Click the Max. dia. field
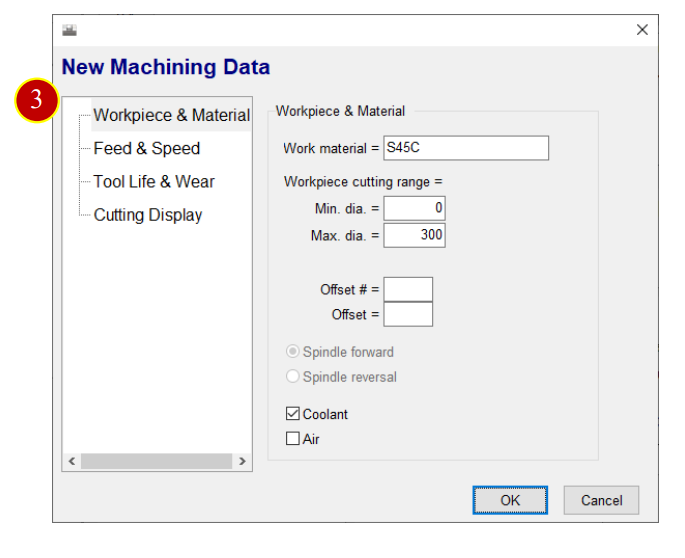Screen dimensions: 685x558 coord(414,236)
